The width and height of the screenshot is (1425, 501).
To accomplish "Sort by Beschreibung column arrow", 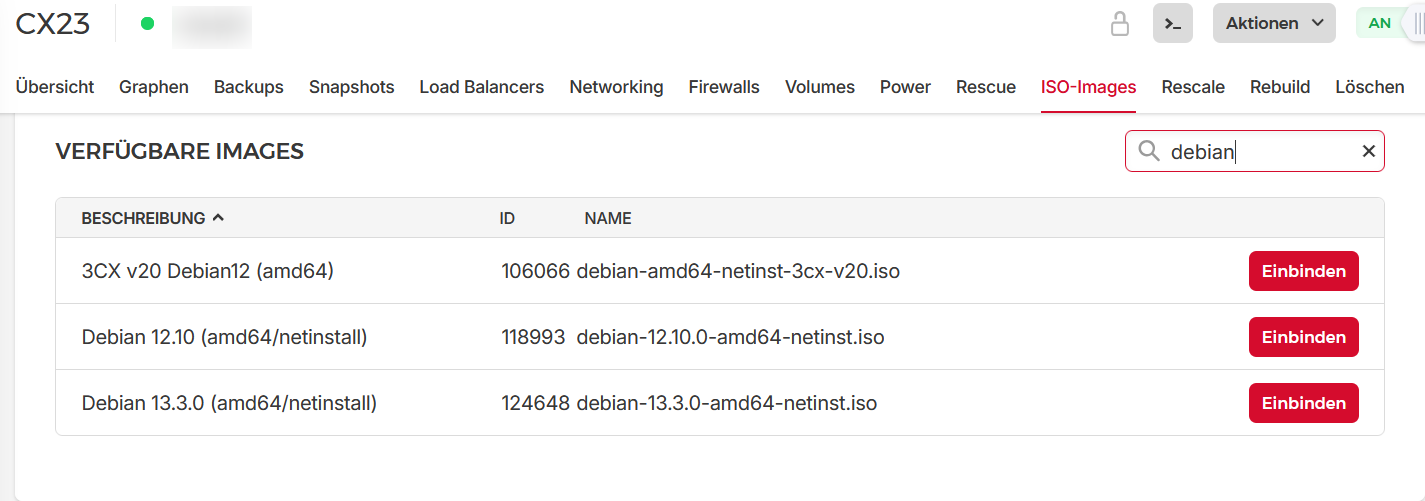I will pos(218,218).
